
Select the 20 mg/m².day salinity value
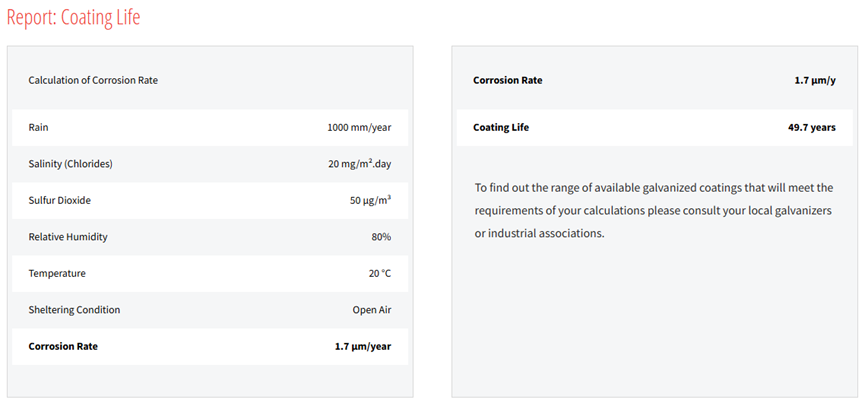(x=359, y=164)
